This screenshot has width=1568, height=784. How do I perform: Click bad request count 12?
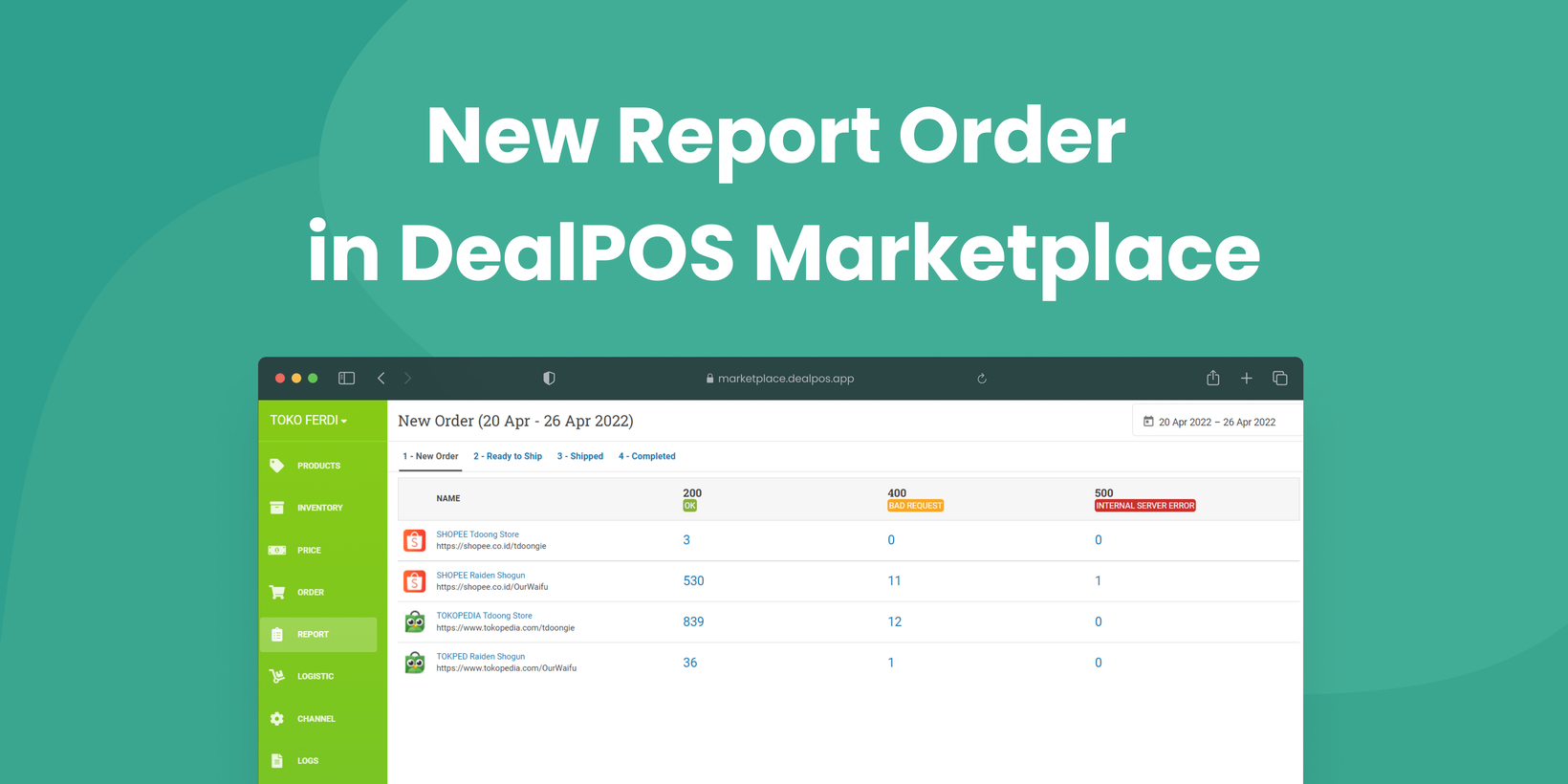895,621
